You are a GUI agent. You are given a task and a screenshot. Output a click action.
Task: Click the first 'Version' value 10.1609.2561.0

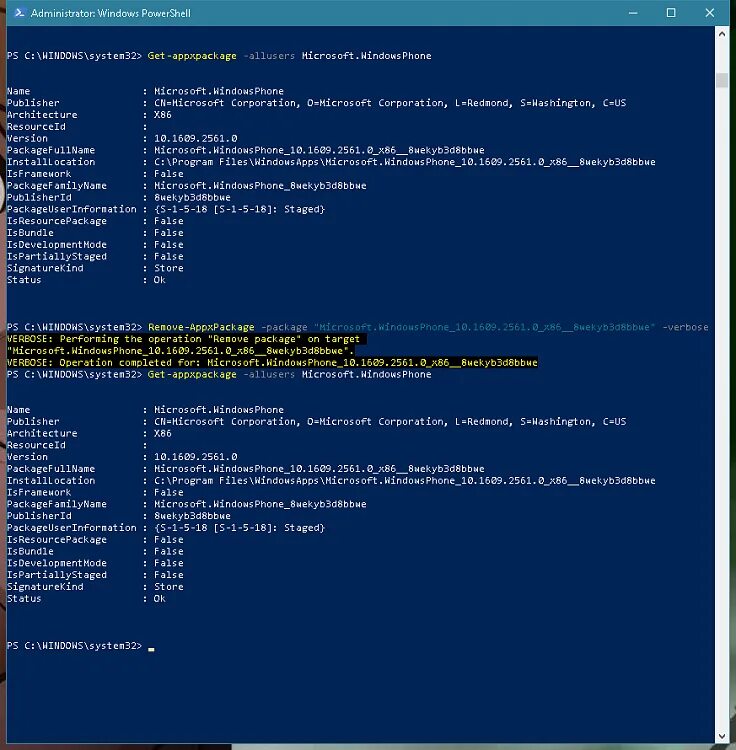(195, 138)
